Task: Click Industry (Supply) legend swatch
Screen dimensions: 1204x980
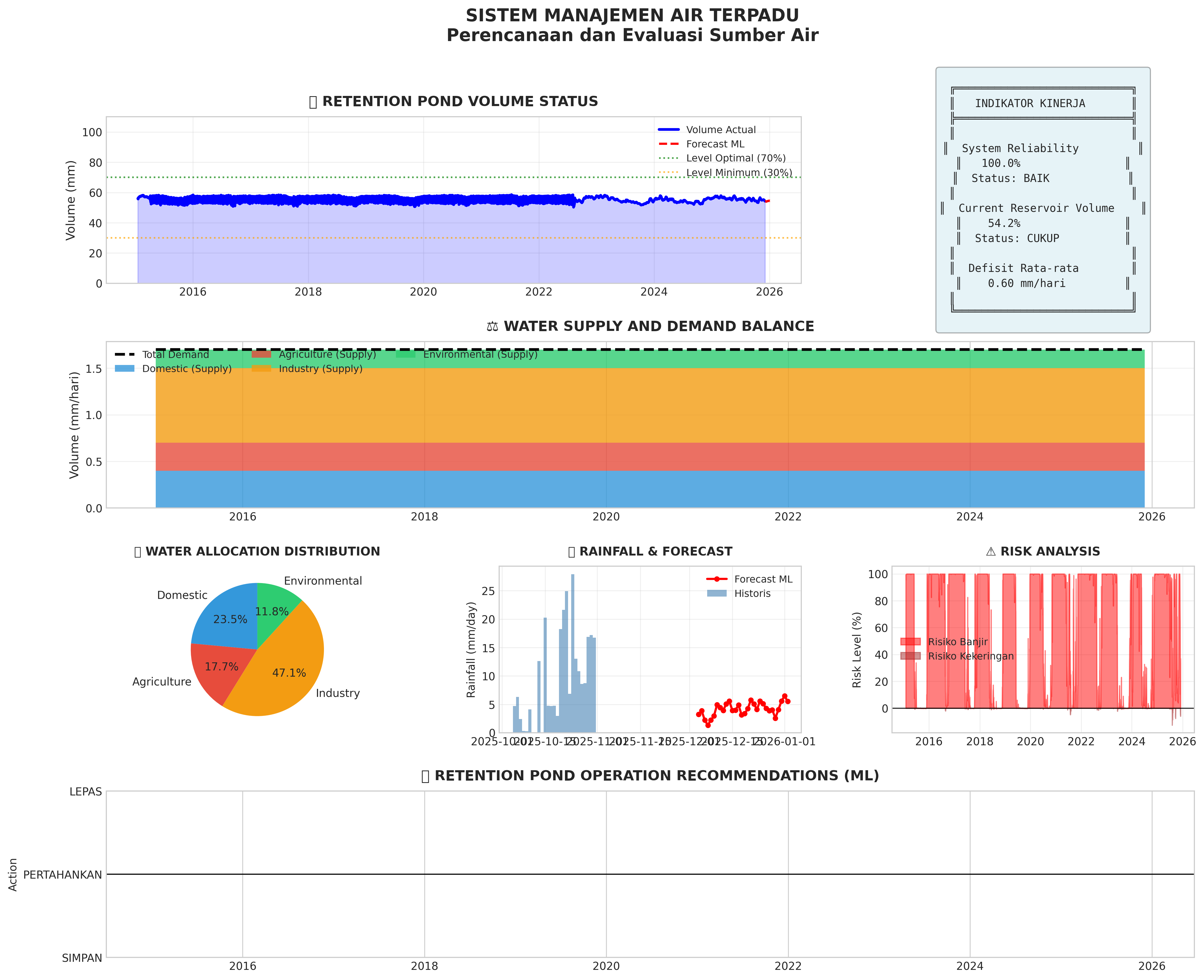Action: coord(261,369)
